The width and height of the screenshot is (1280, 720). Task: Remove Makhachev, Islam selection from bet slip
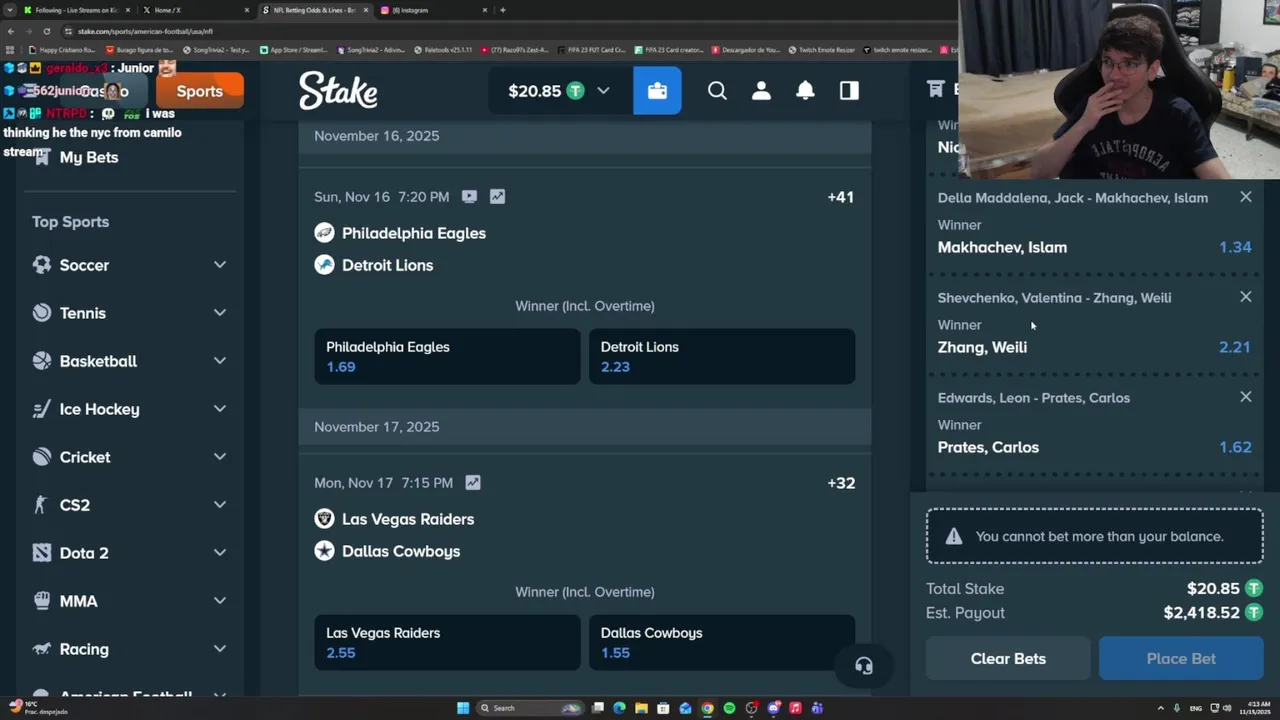coord(1245,197)
